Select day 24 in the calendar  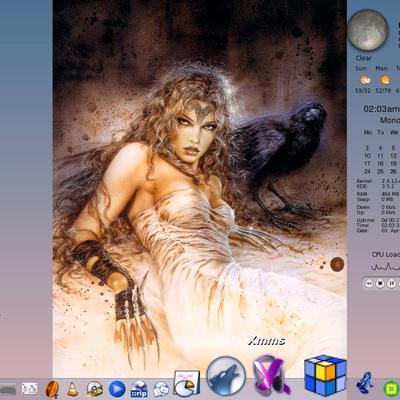[x=367, y=171]
